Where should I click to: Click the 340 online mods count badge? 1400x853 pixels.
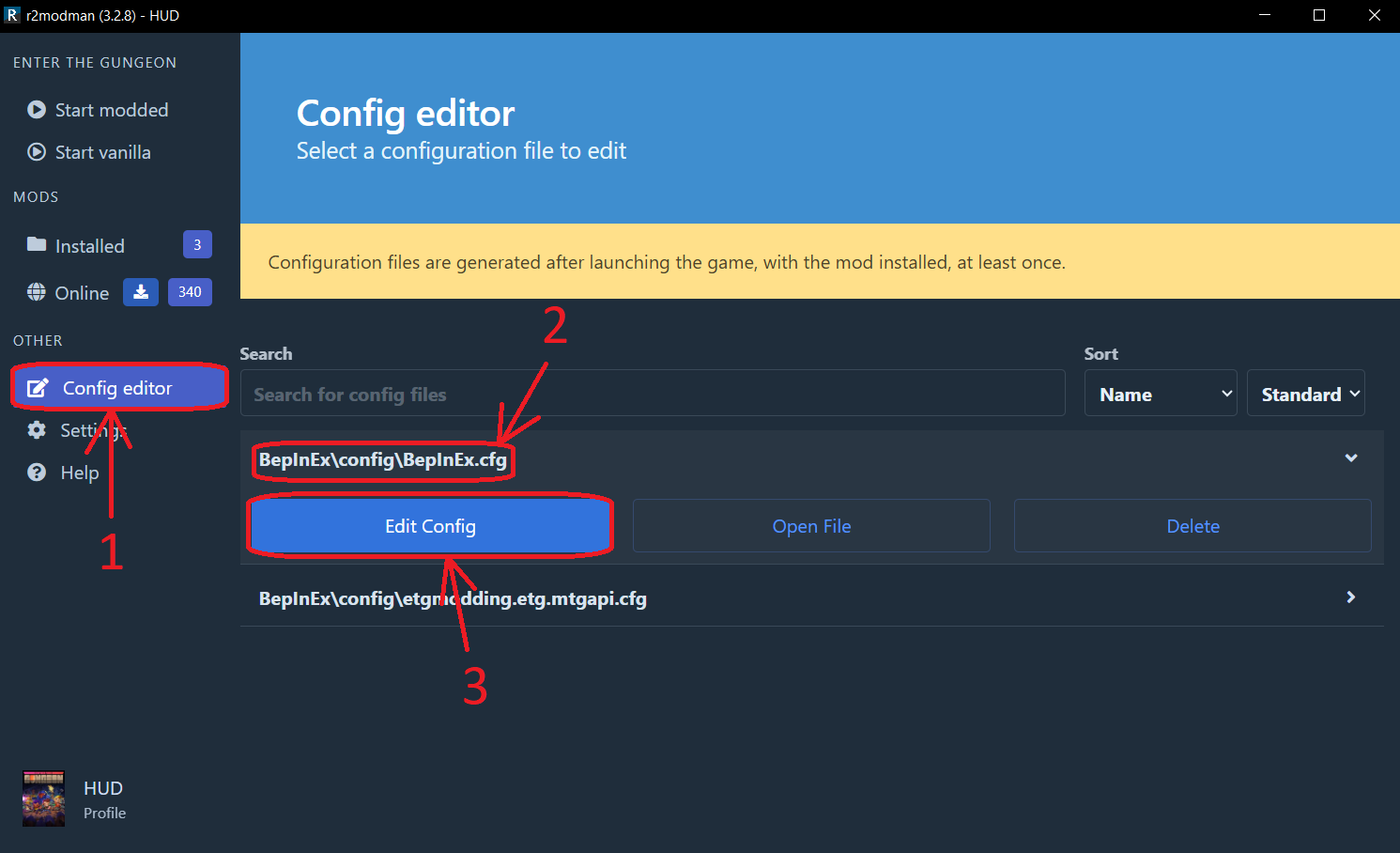point(190,292)
